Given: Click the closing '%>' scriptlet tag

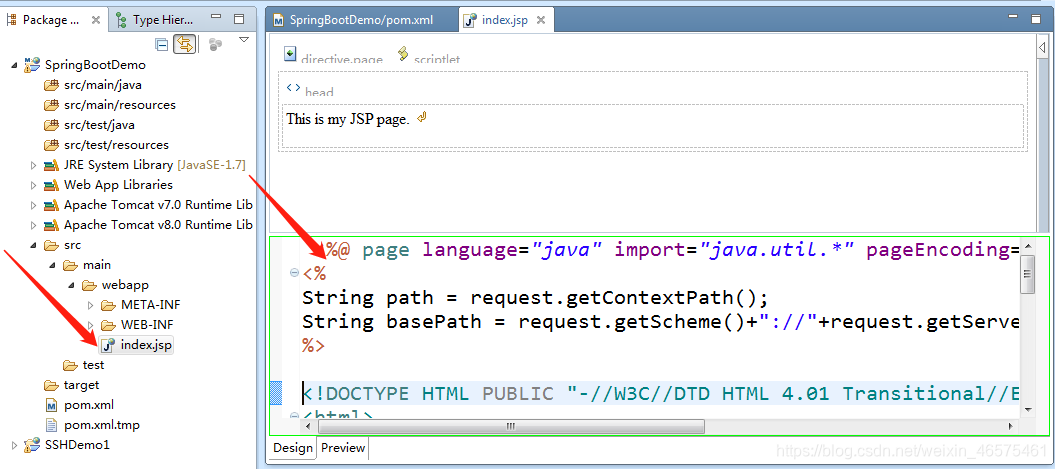Looking at the screenshot, I should (314, 346).
